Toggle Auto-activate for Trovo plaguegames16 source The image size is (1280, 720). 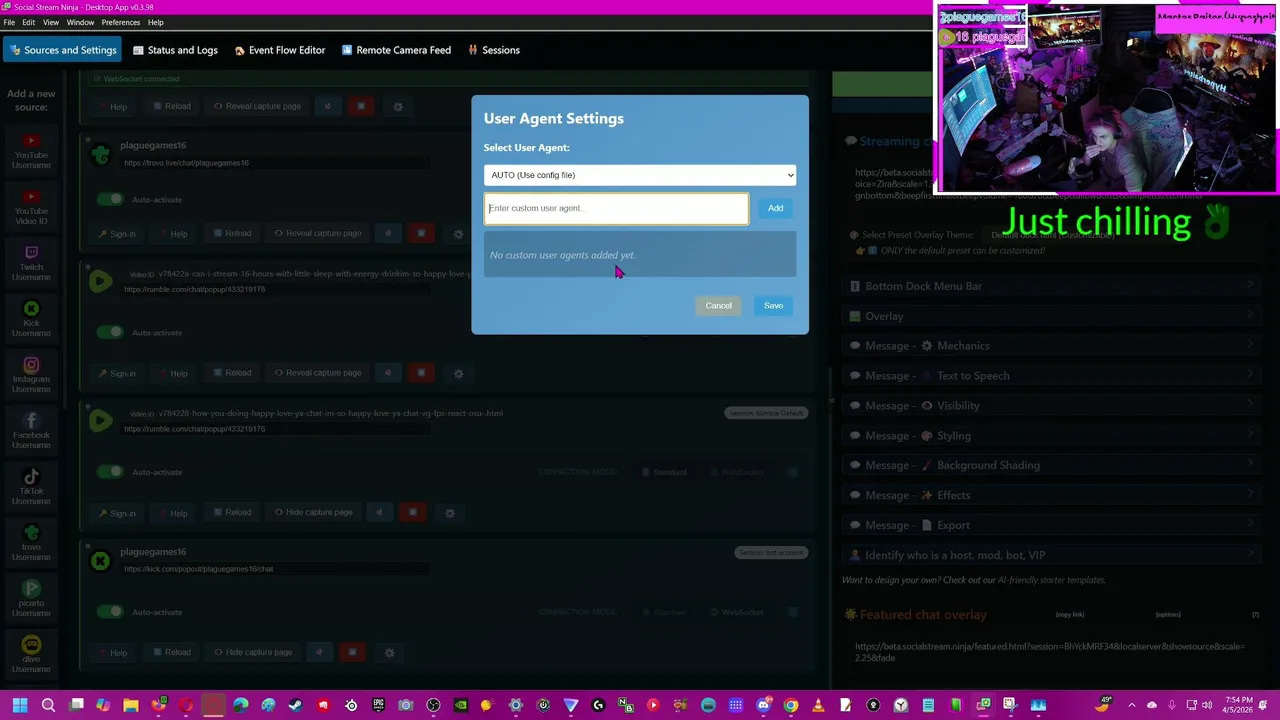(x=111, y=200)
